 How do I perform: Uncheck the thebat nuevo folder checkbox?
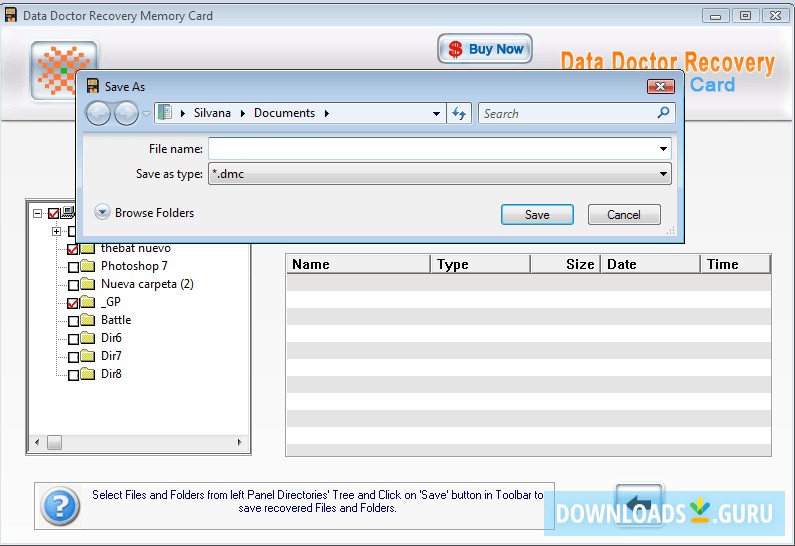73,249
